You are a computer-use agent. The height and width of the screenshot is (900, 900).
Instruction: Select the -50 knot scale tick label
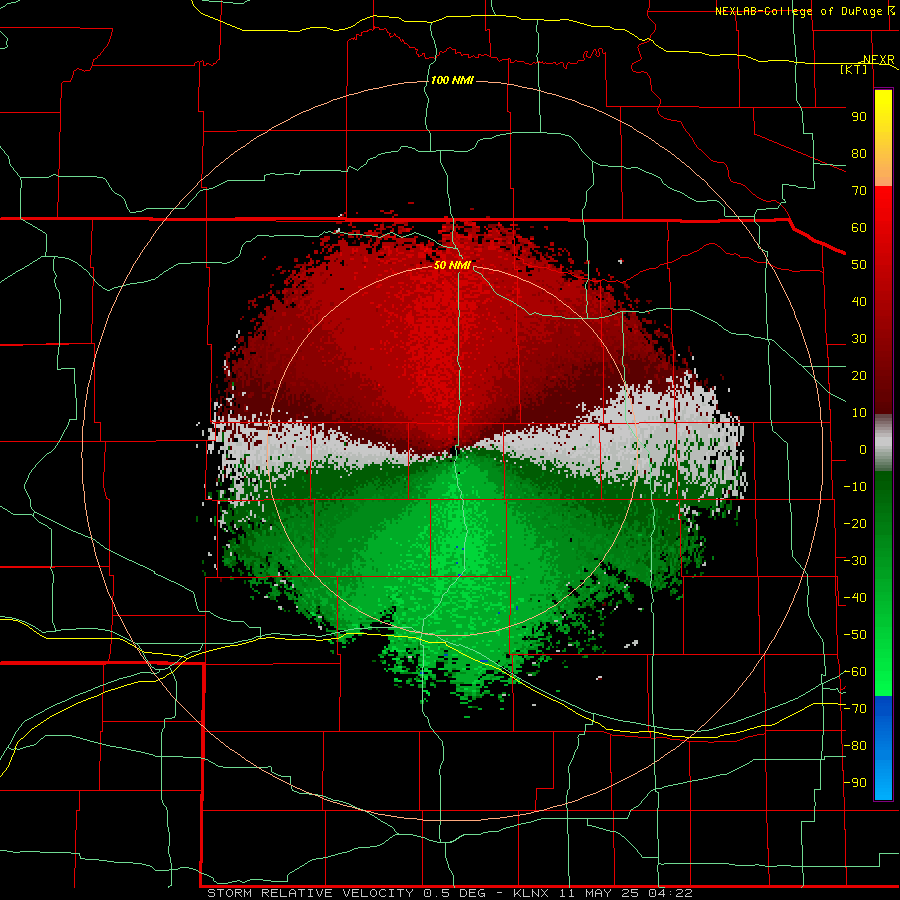coord(855,635)
